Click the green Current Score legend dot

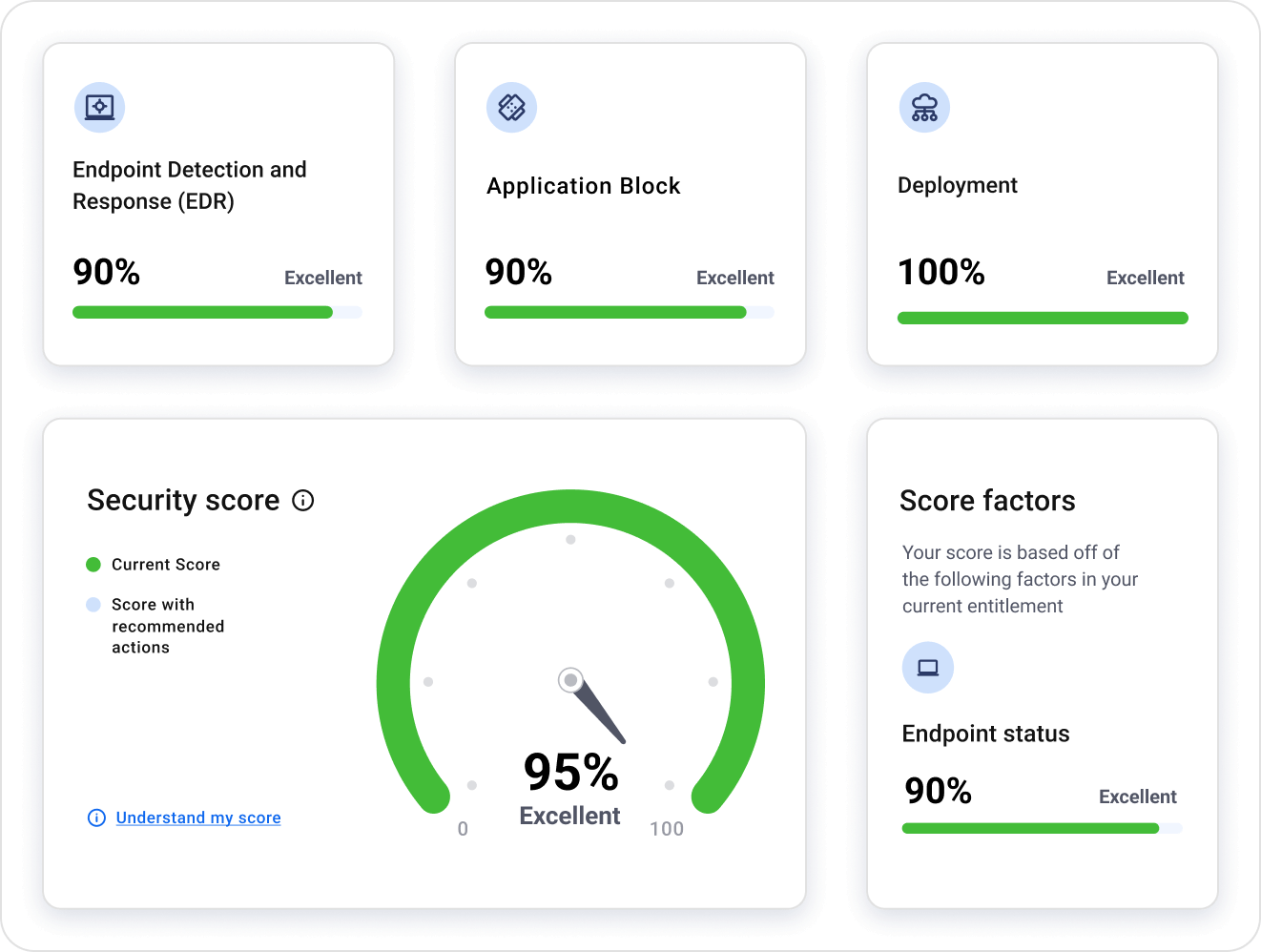[93, 565]
